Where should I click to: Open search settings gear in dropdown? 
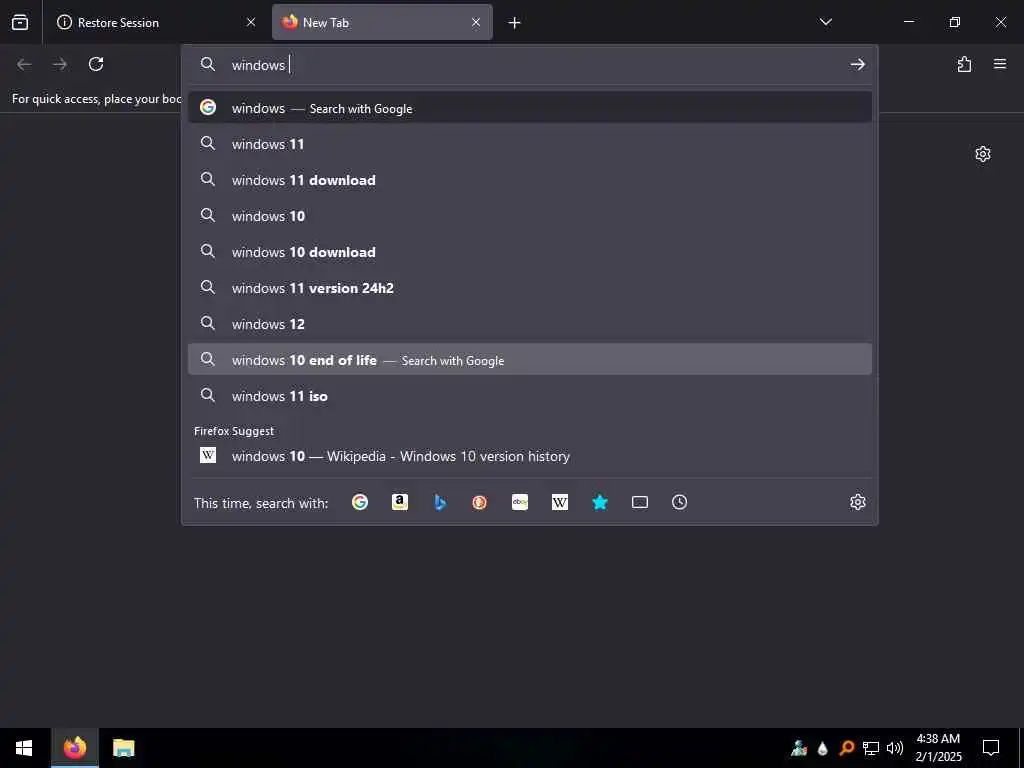(x=857, y=502)
